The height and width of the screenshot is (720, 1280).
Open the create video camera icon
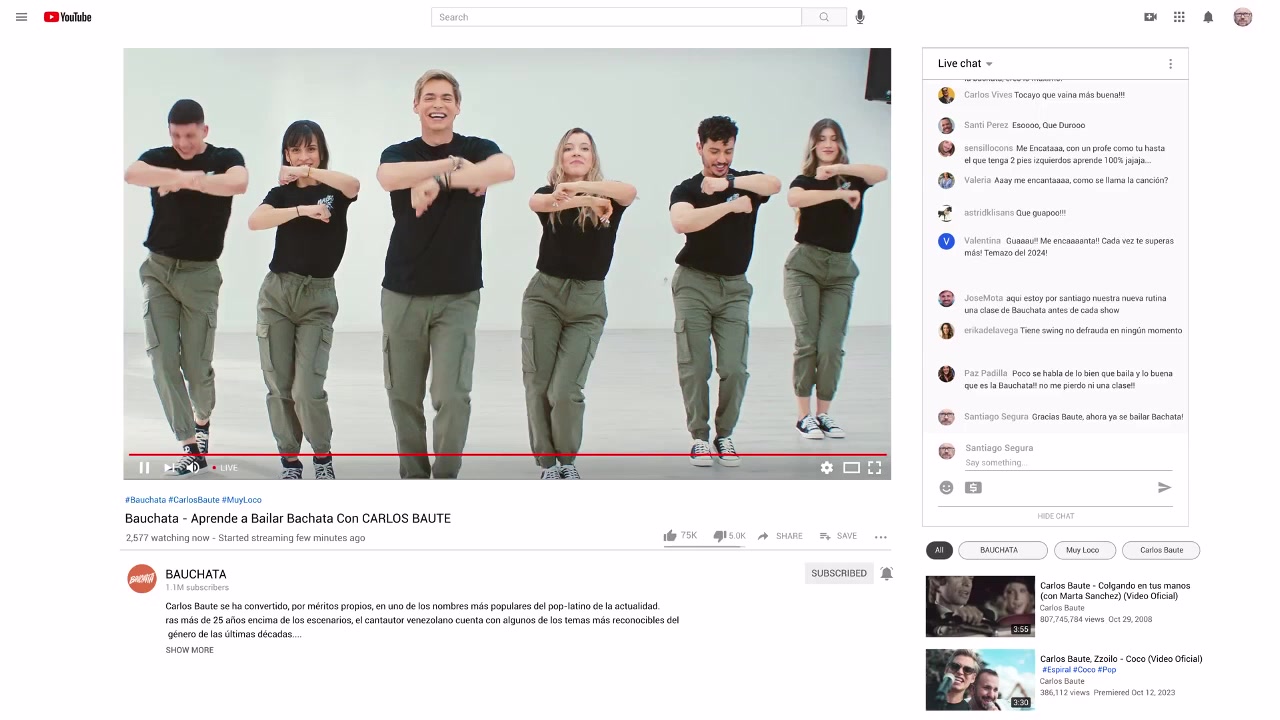1150,17
